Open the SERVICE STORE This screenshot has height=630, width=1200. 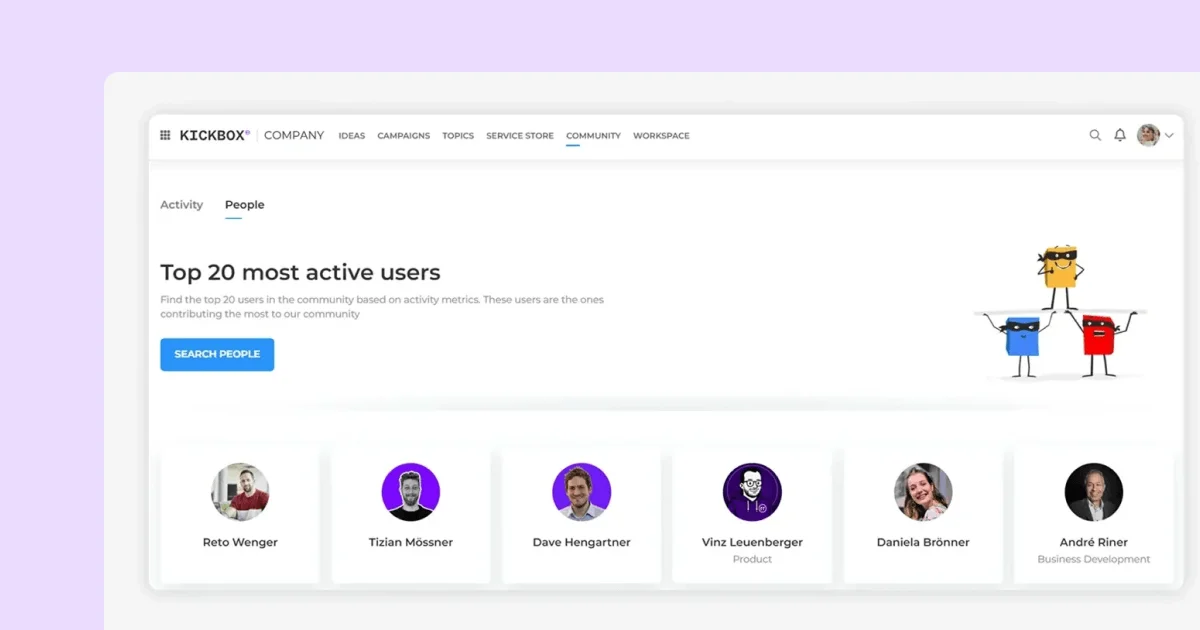point(519,135)
